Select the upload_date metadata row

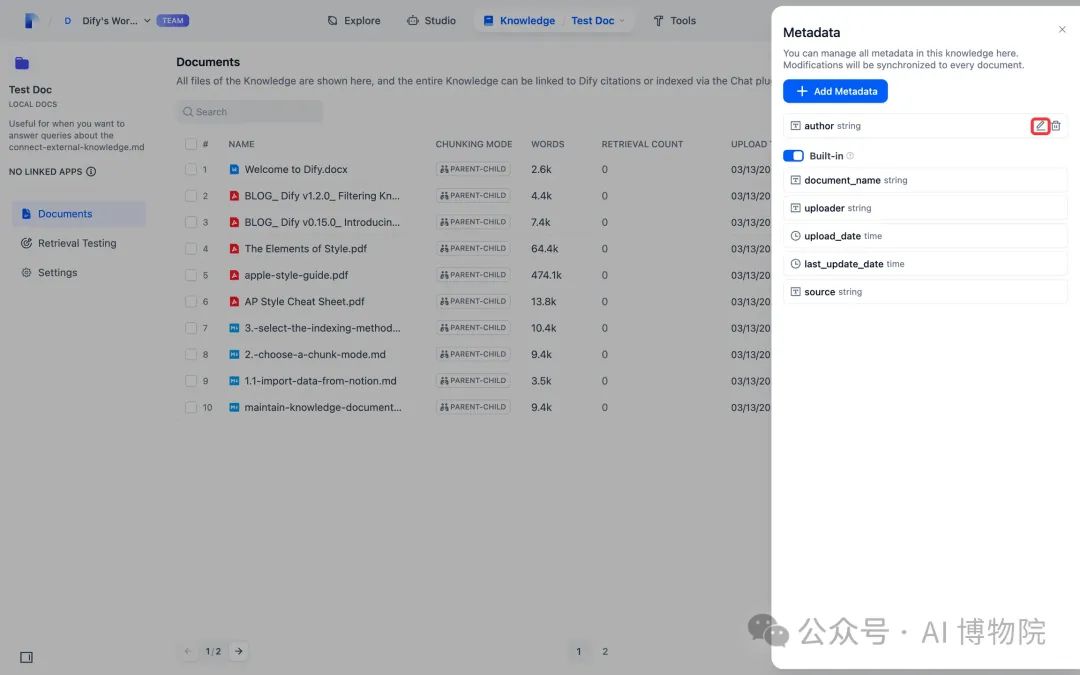925,236
